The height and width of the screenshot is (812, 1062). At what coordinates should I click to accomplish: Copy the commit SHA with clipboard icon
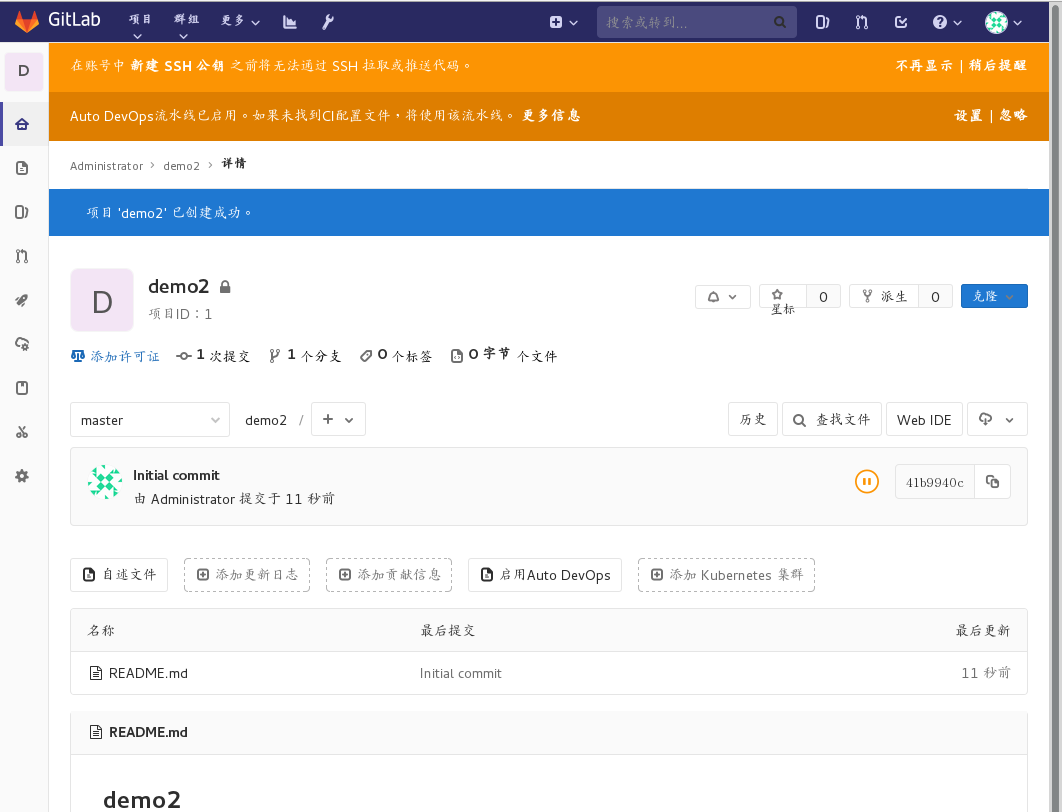(992, 482)
